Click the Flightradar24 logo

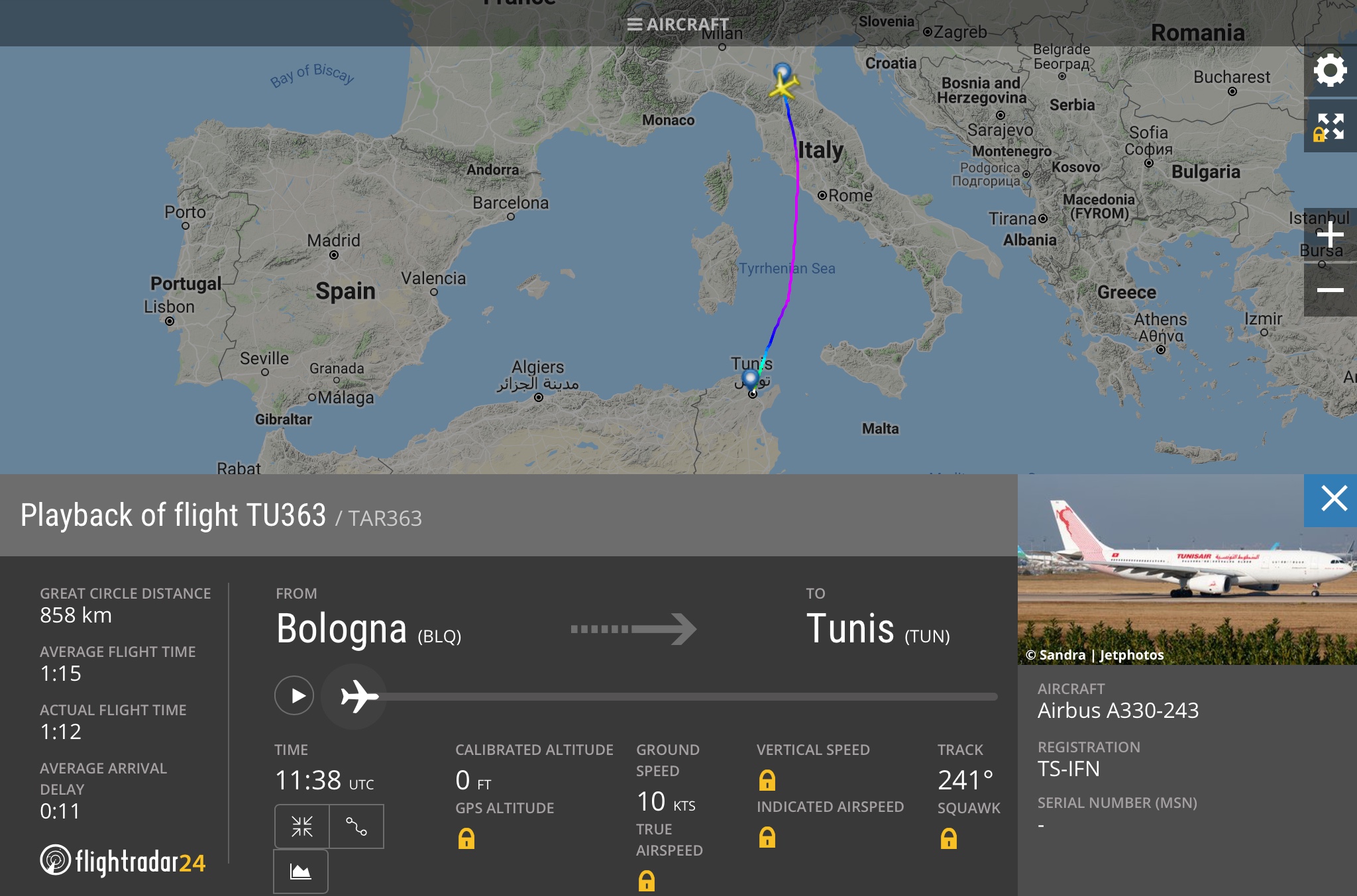click(123, 862)
